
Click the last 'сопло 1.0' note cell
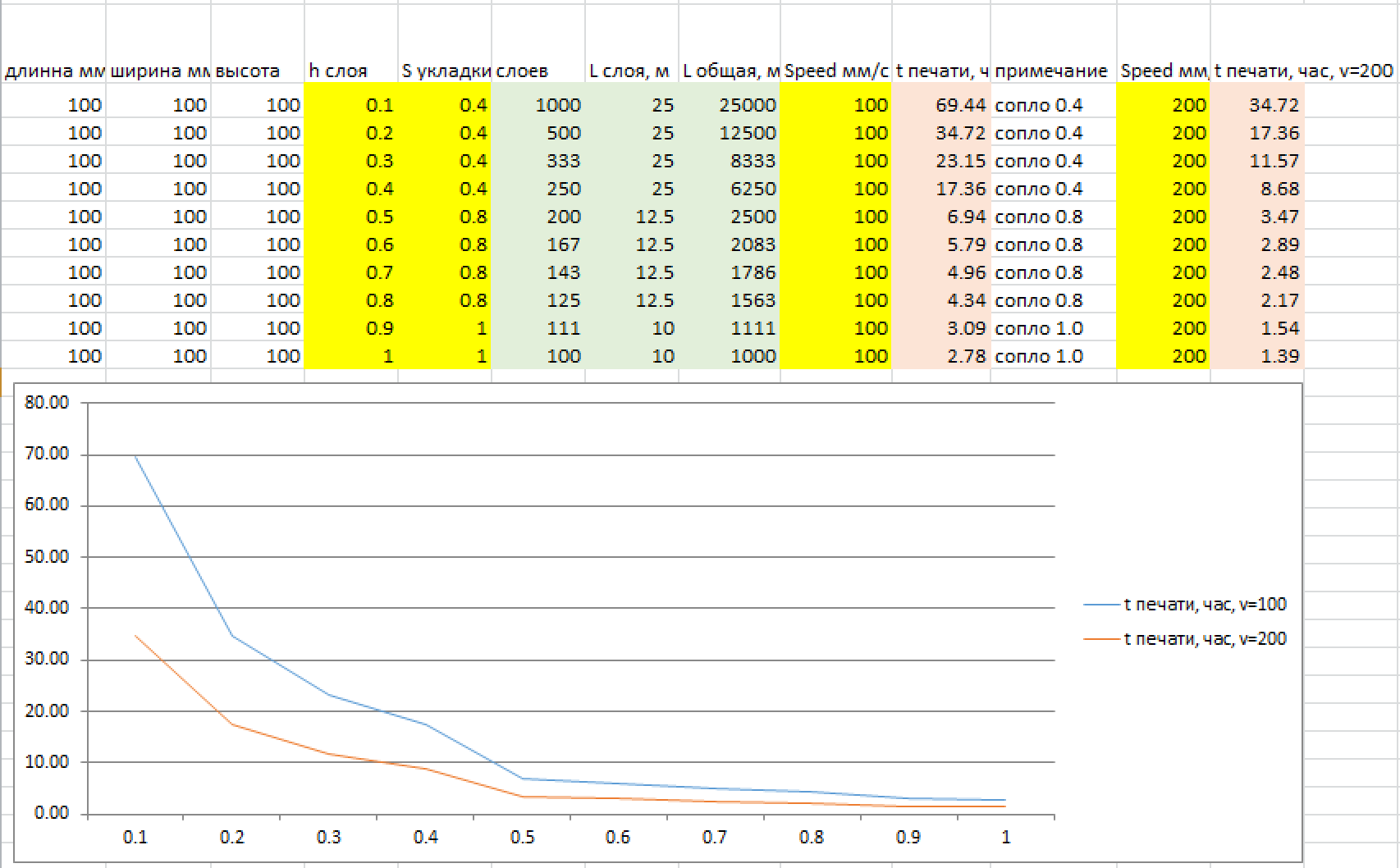1052,356
